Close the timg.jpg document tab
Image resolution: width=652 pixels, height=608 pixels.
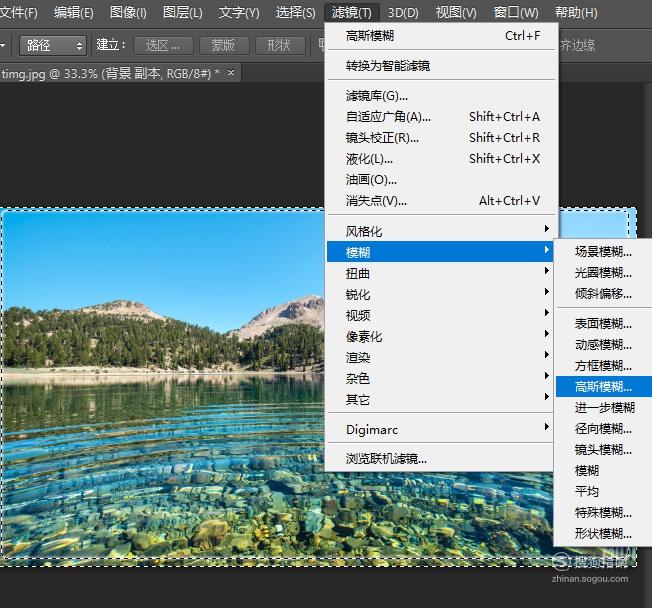point(231,73)
